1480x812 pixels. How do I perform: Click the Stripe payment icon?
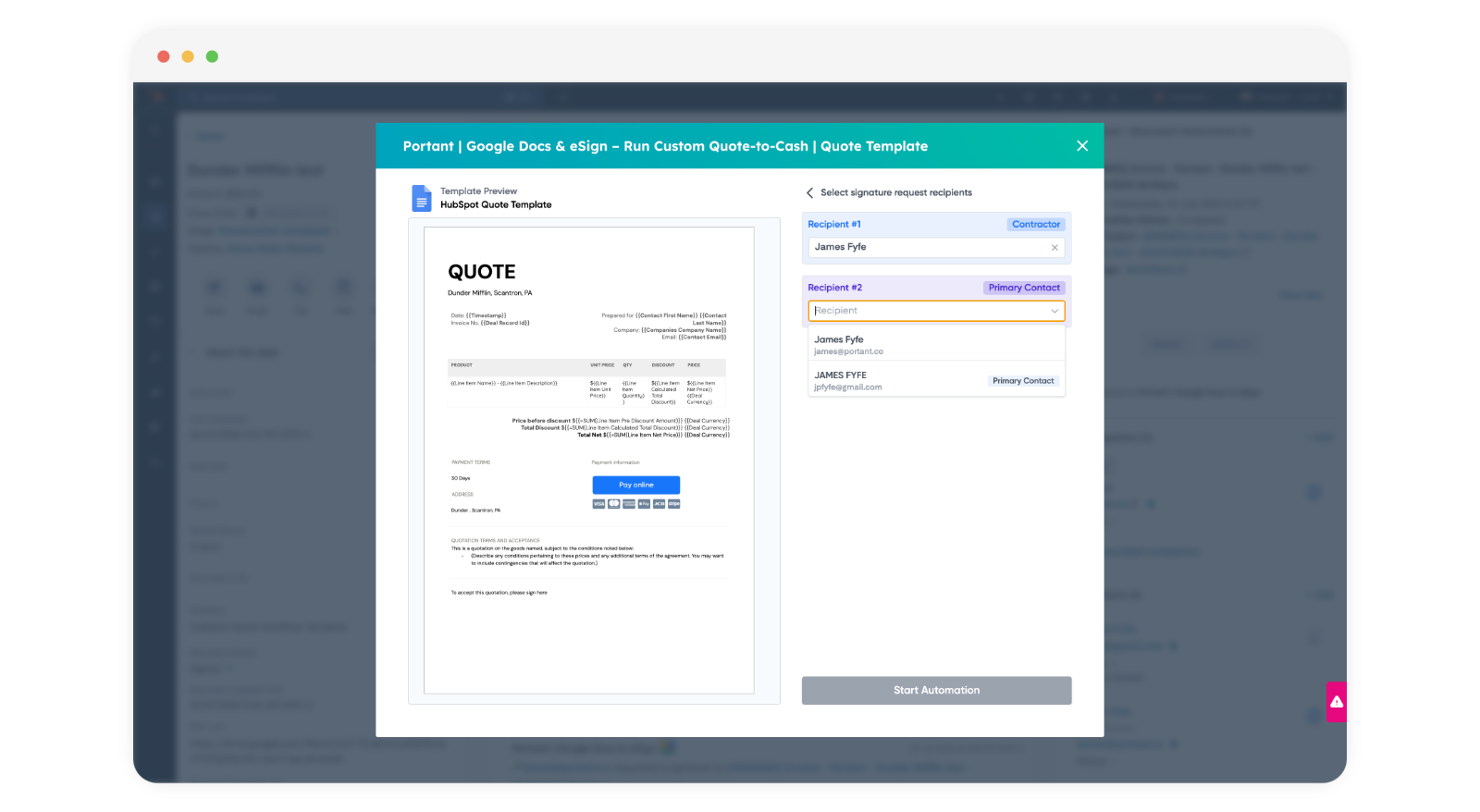[x=674, y=504]
